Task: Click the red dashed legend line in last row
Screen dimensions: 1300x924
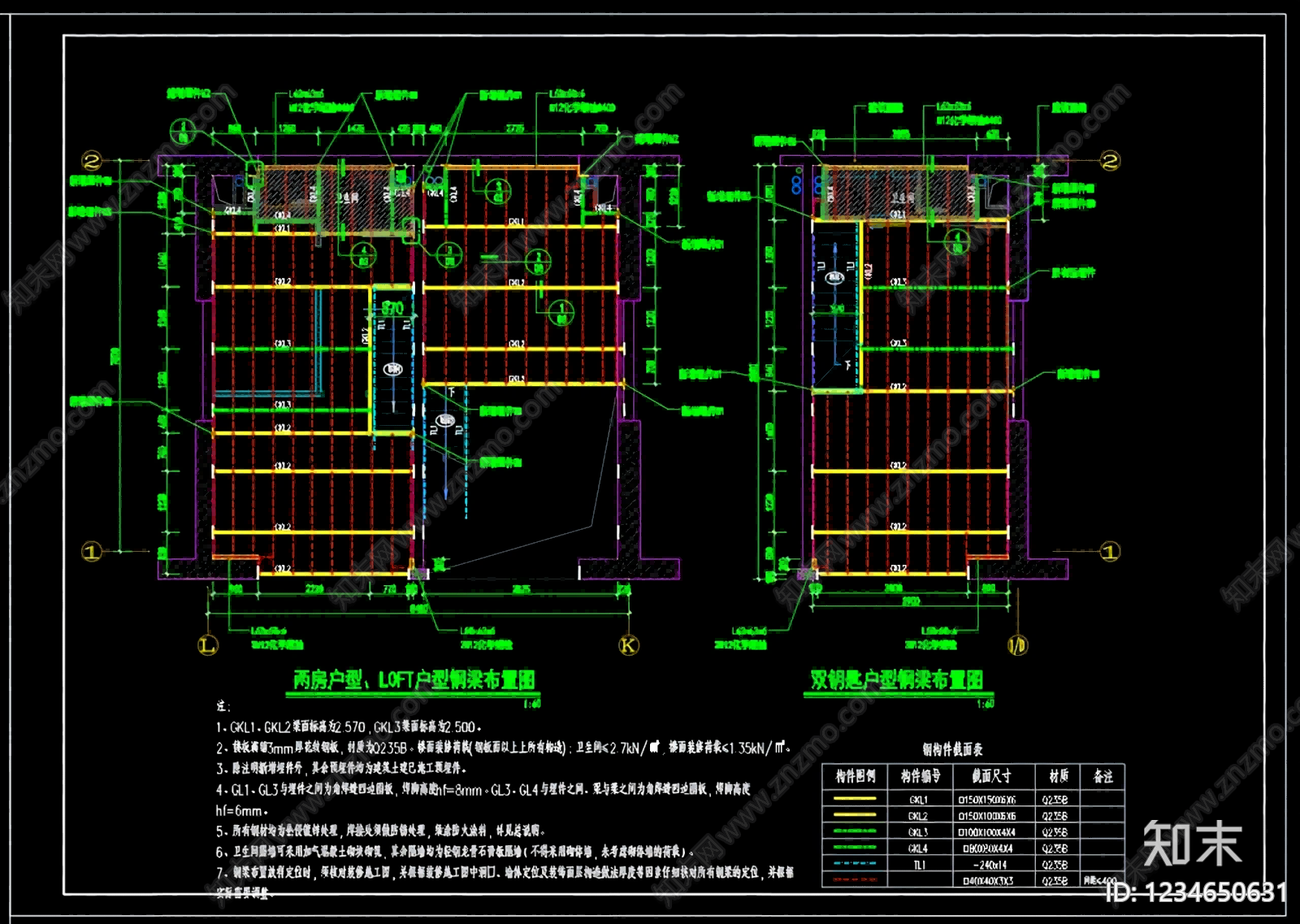Action: (855, 880)
